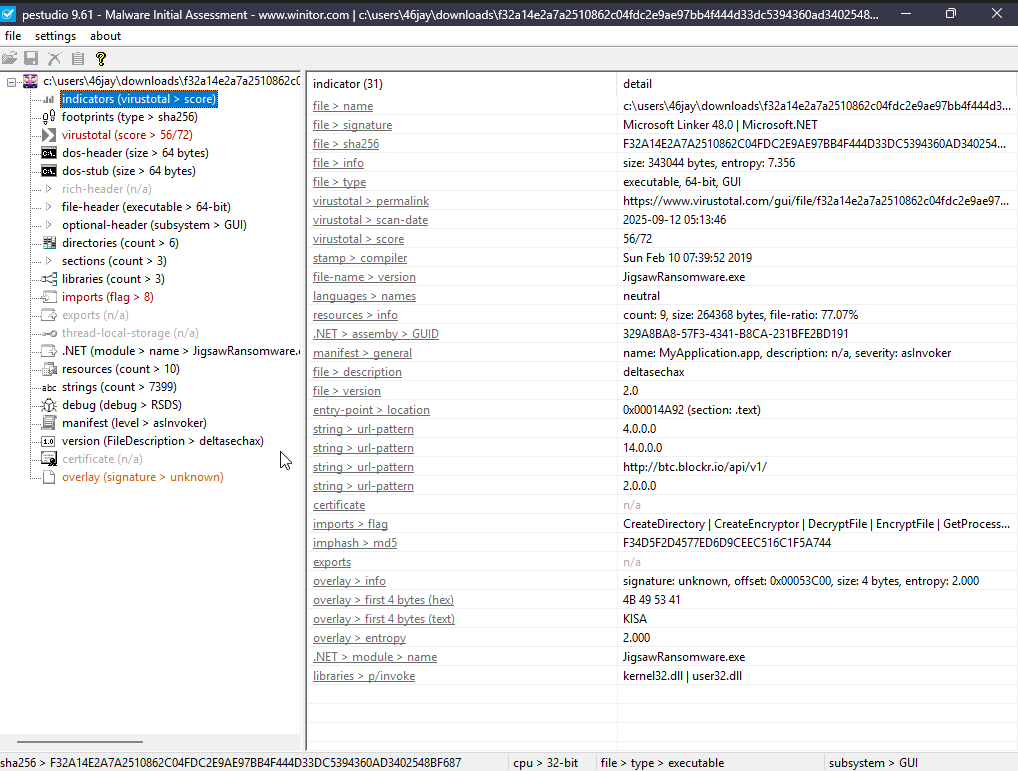Click the deltasechax description cell
This screenshot has width=1018, height=771.
click(654, 373)
